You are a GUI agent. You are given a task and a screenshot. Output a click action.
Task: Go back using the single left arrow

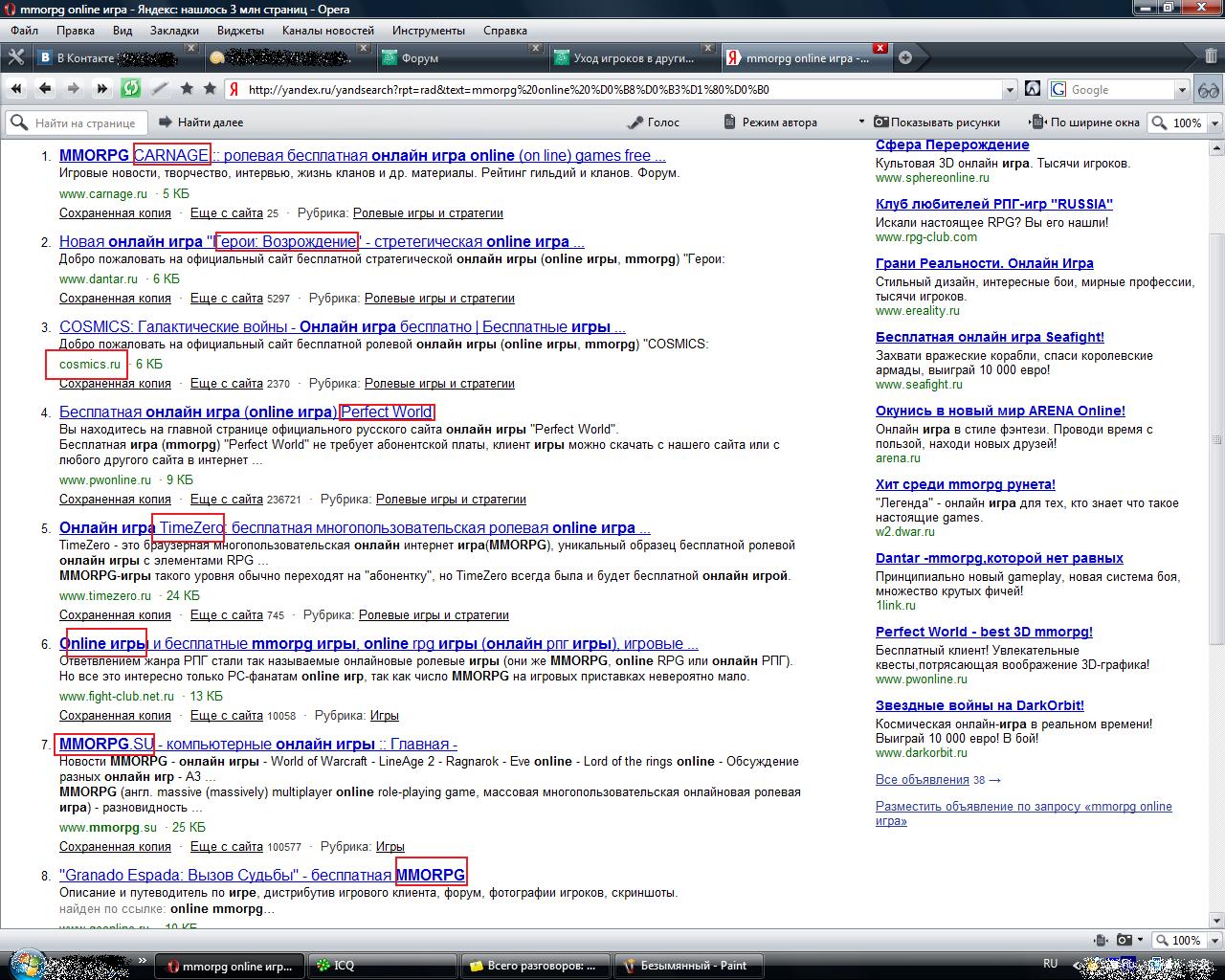point(44,89)
